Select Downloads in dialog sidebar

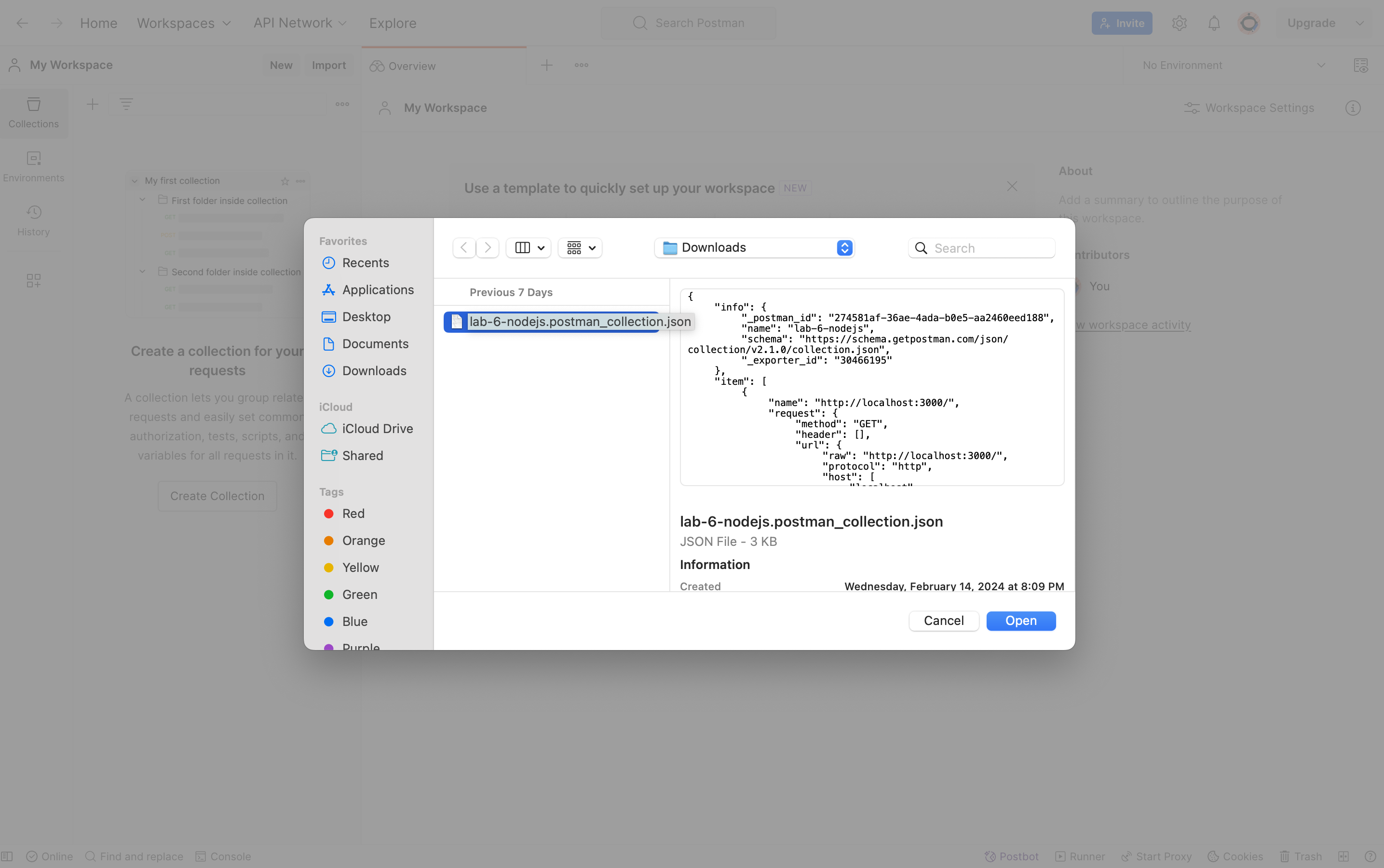(366, 370)
